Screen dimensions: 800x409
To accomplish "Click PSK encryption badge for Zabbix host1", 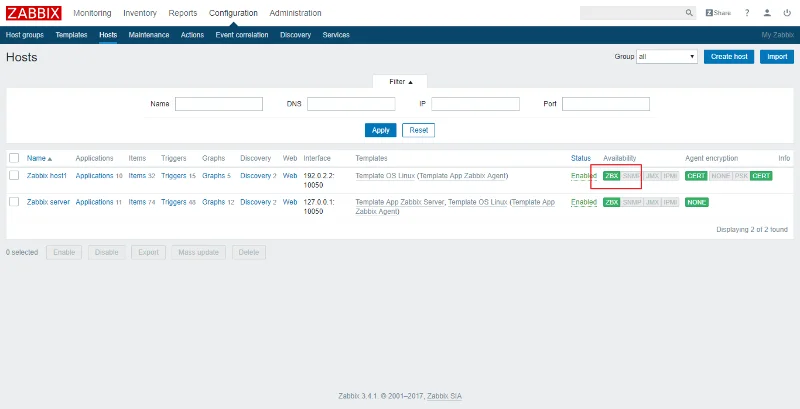I will (741, 176).
